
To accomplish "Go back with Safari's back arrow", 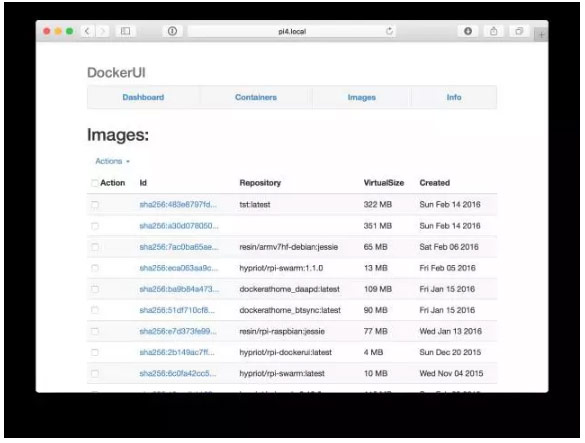I will click(87, 31).
